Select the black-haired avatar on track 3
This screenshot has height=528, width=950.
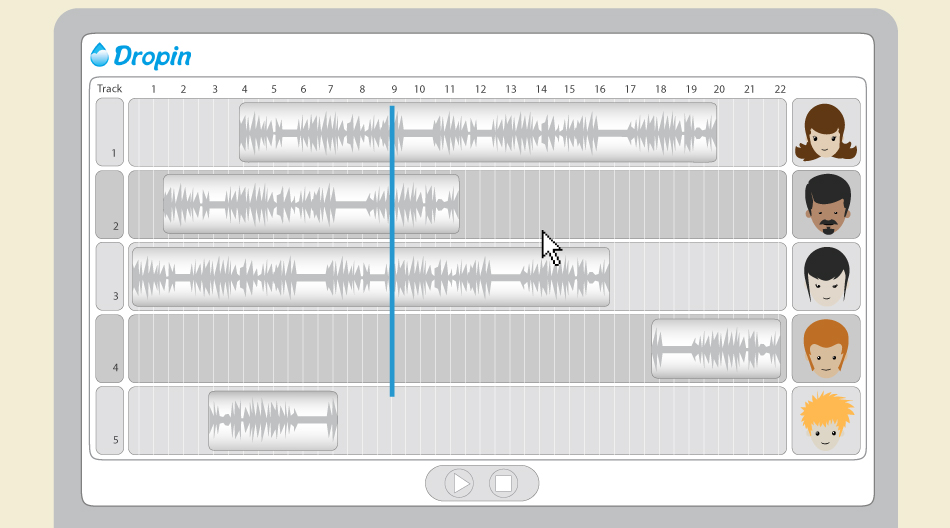[826, 276]
